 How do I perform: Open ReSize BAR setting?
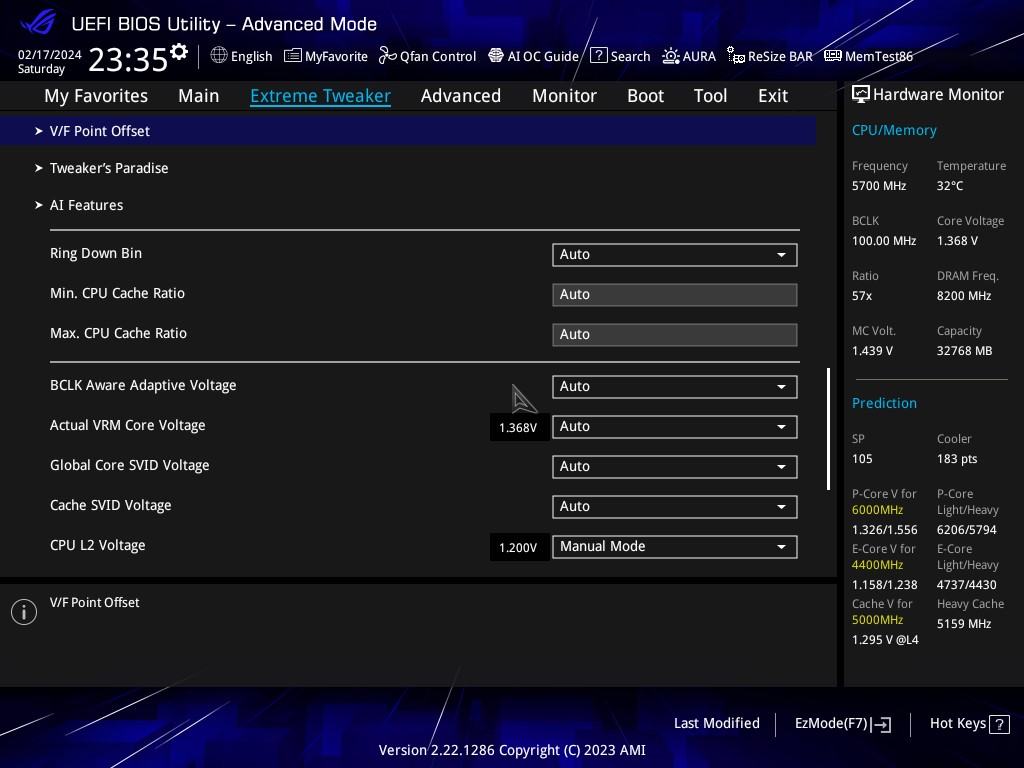(770, 56)
